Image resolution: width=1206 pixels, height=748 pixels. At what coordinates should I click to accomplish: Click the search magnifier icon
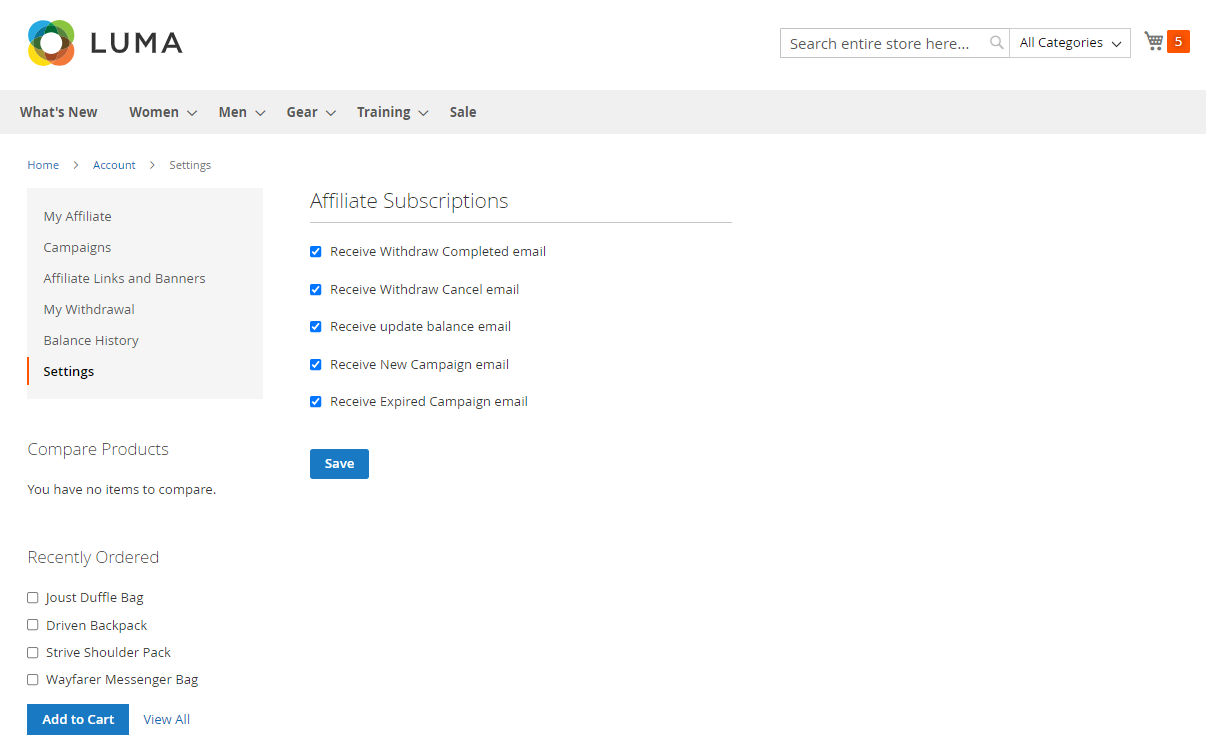pos(996,43)
